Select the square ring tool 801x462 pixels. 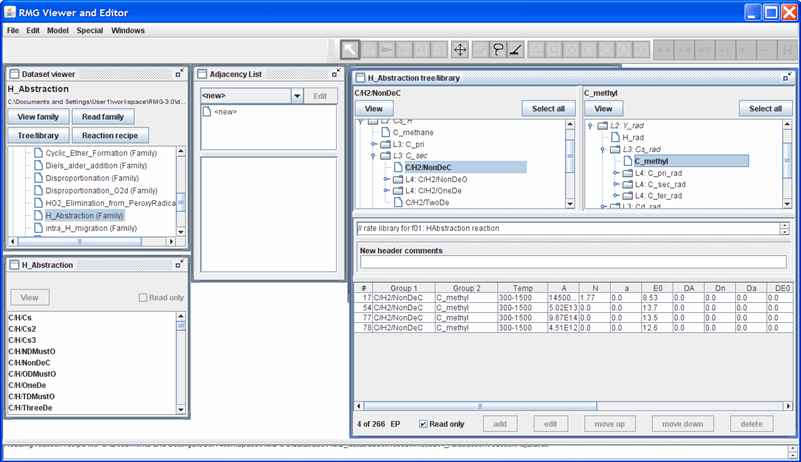[x=554, y=50]
